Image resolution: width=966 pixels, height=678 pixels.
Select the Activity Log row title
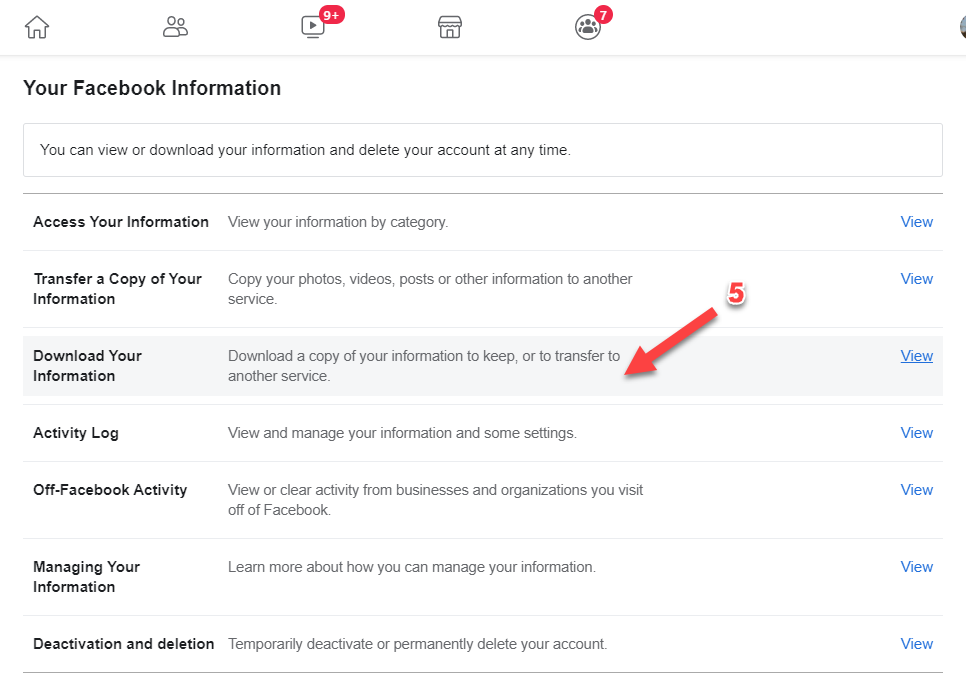tap(76, 433)
